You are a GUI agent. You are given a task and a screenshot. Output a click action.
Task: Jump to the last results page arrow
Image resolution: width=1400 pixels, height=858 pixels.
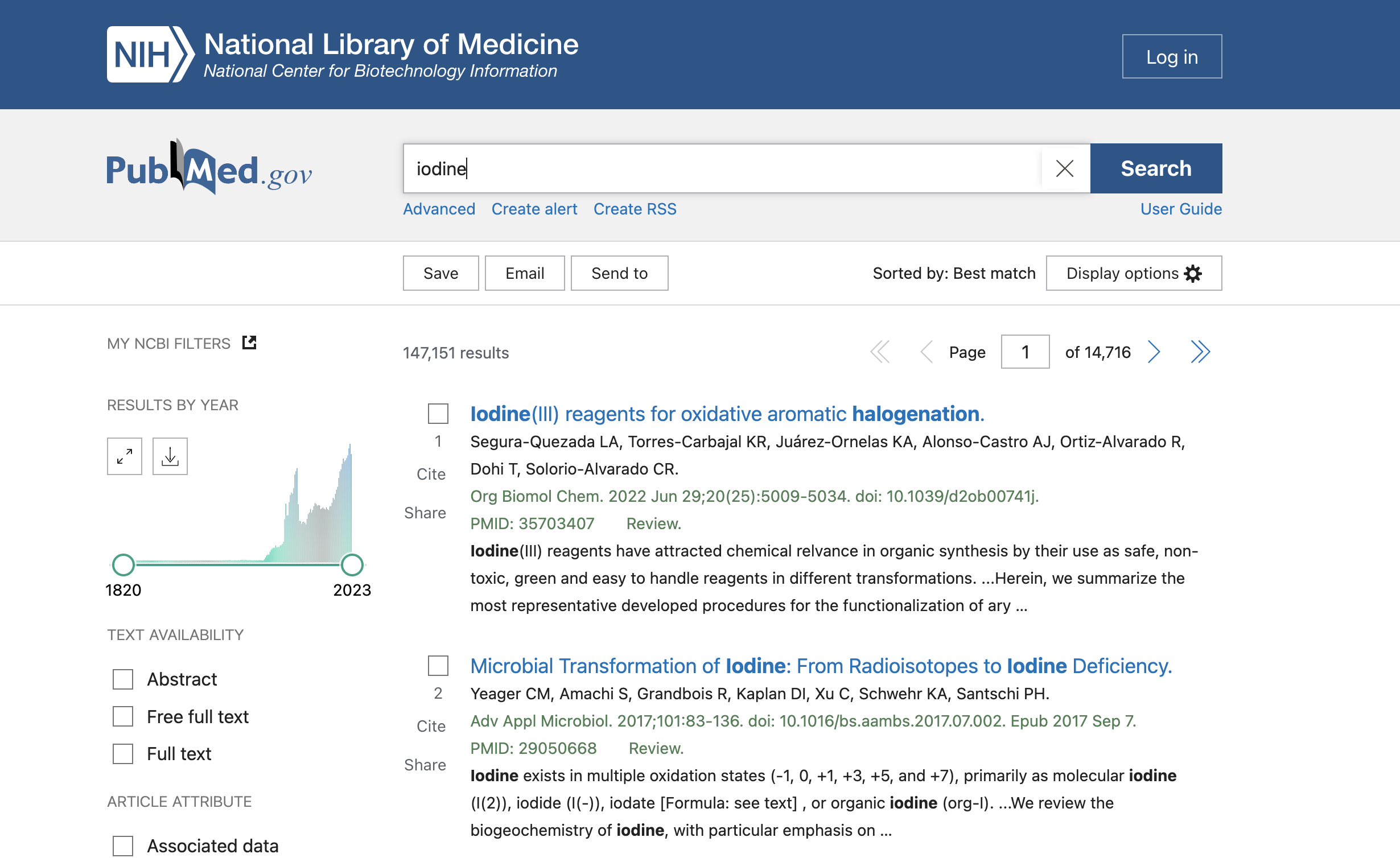[1200, 352]
